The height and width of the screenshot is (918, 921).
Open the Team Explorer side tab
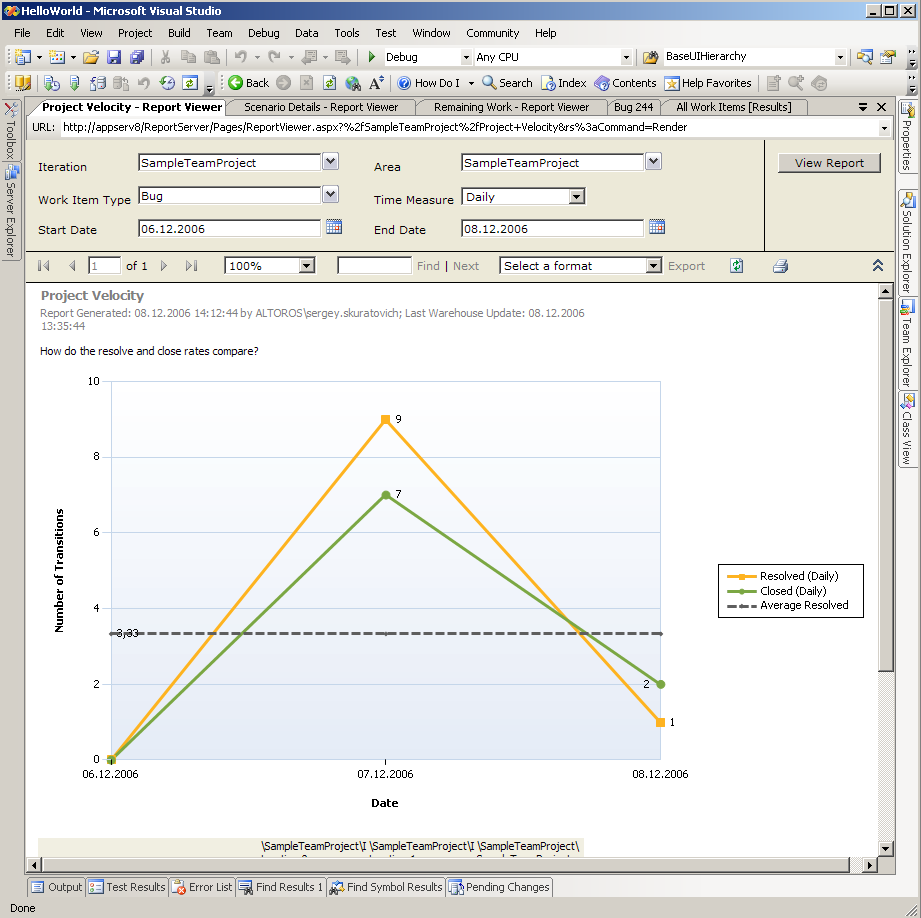tap(907, 342)
